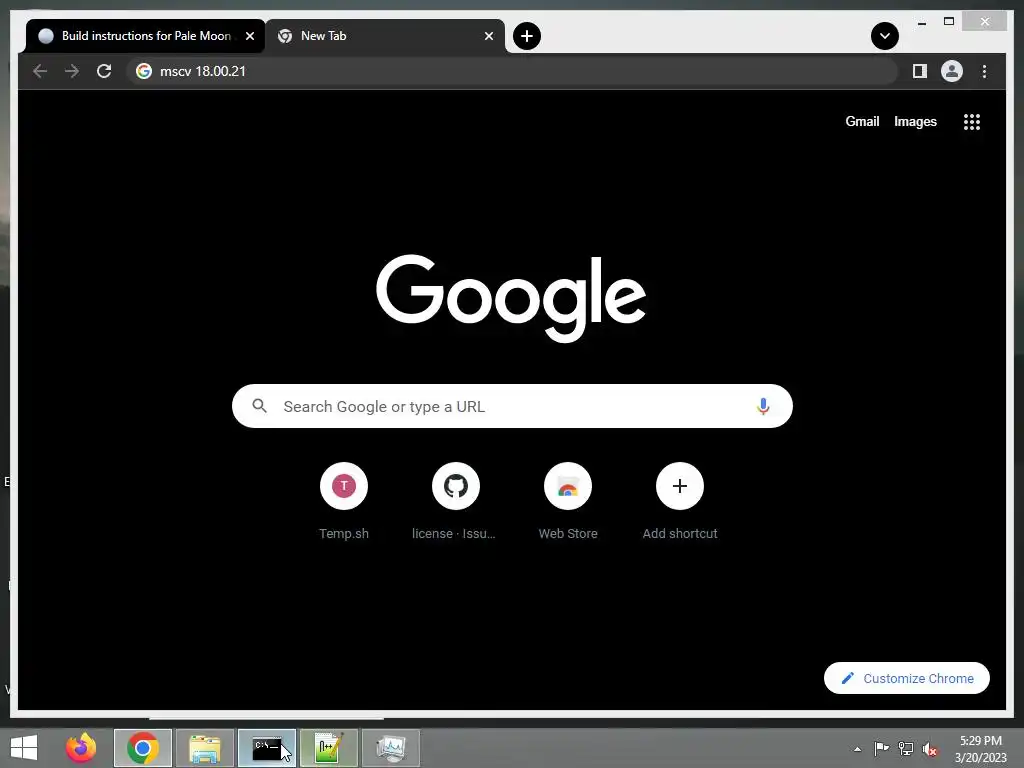Image resolution: width=1024 pixels, height=768 pixels.
Task: Open the Web Store shortcut
Action: pos(568,501)
